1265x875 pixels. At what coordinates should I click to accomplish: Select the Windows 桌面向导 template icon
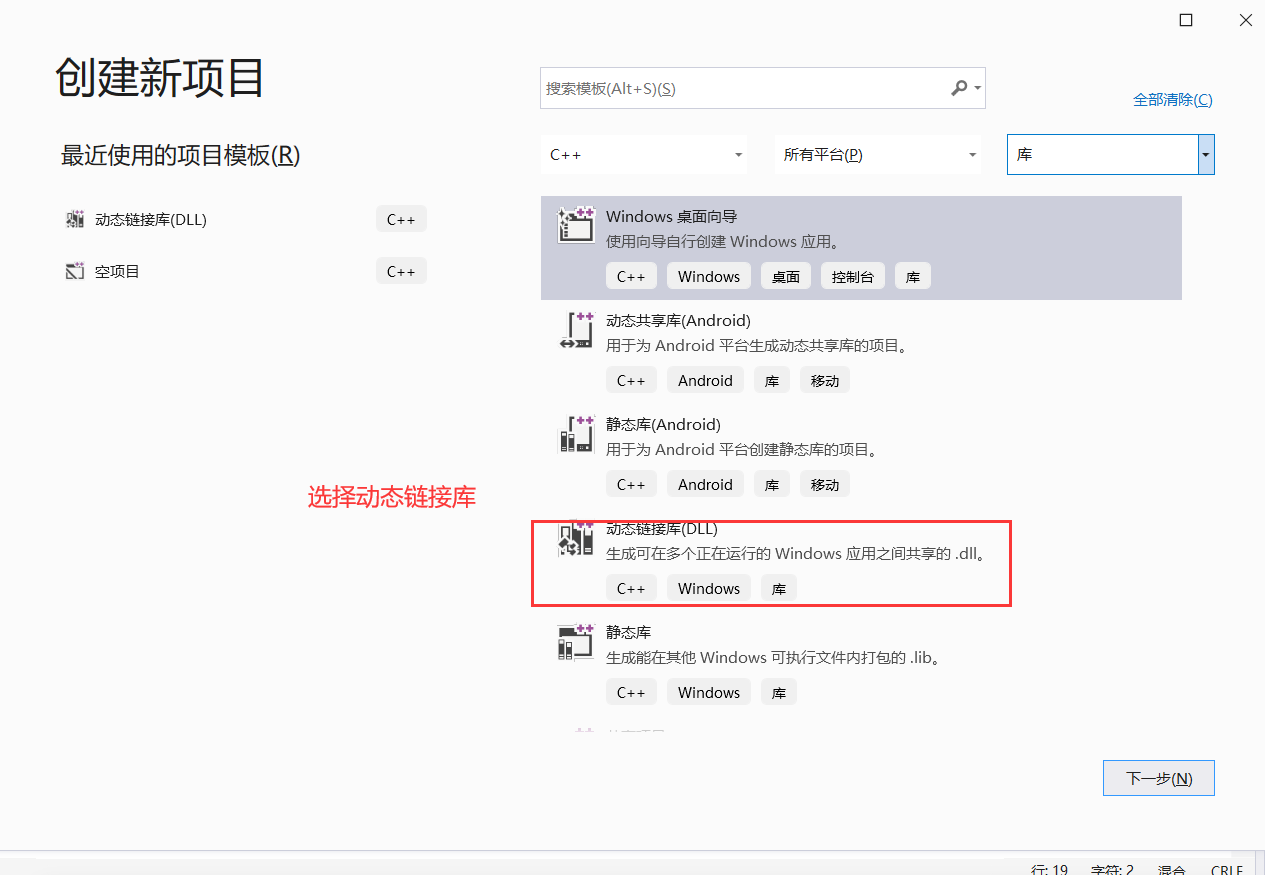point(576,225)
